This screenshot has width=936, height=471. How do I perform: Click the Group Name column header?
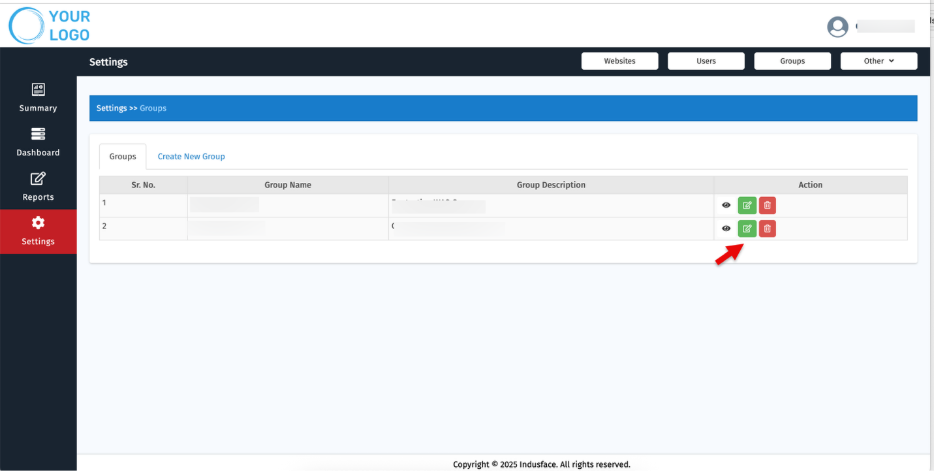pyautogui.click(x=288, y=185)
